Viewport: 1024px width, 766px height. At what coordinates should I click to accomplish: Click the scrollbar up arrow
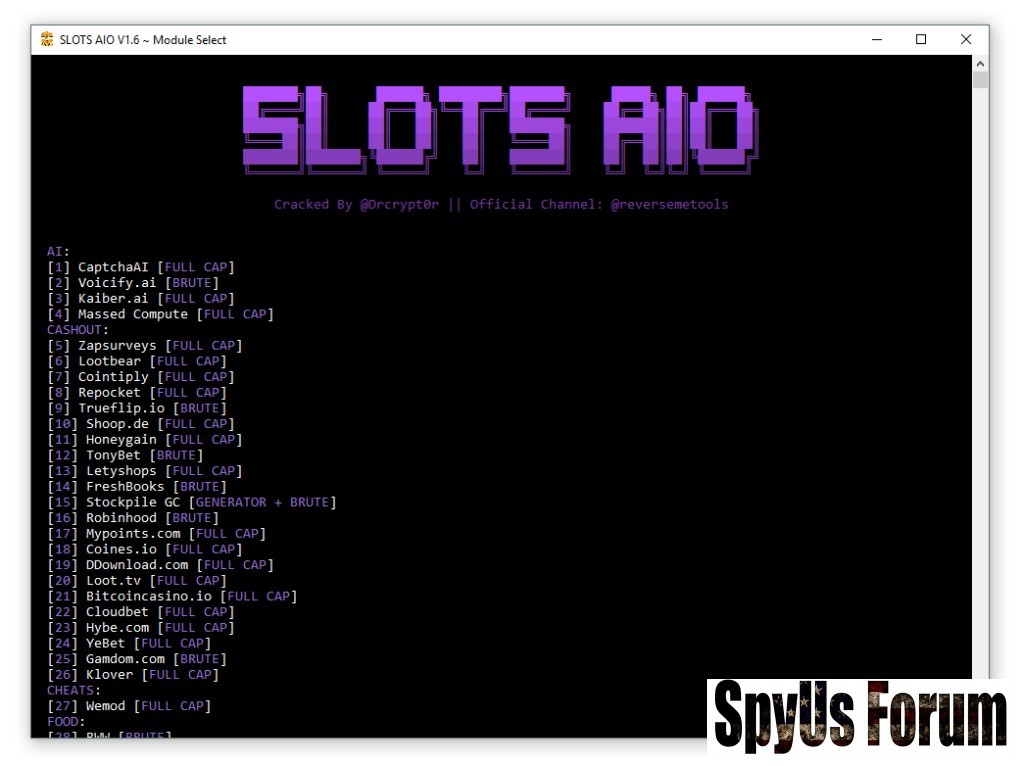tap(980, 63)
